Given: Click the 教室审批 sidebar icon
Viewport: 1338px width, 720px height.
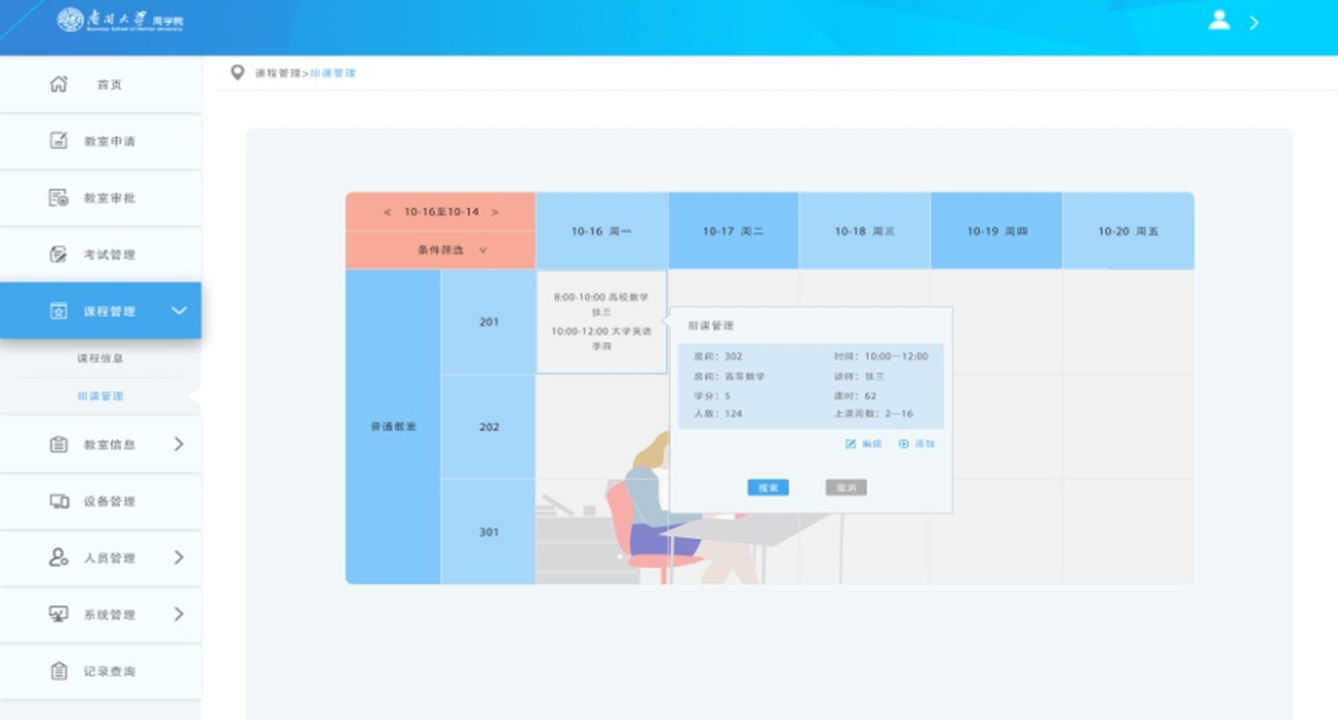Looking at the screenshot, I should coord(59,198).
